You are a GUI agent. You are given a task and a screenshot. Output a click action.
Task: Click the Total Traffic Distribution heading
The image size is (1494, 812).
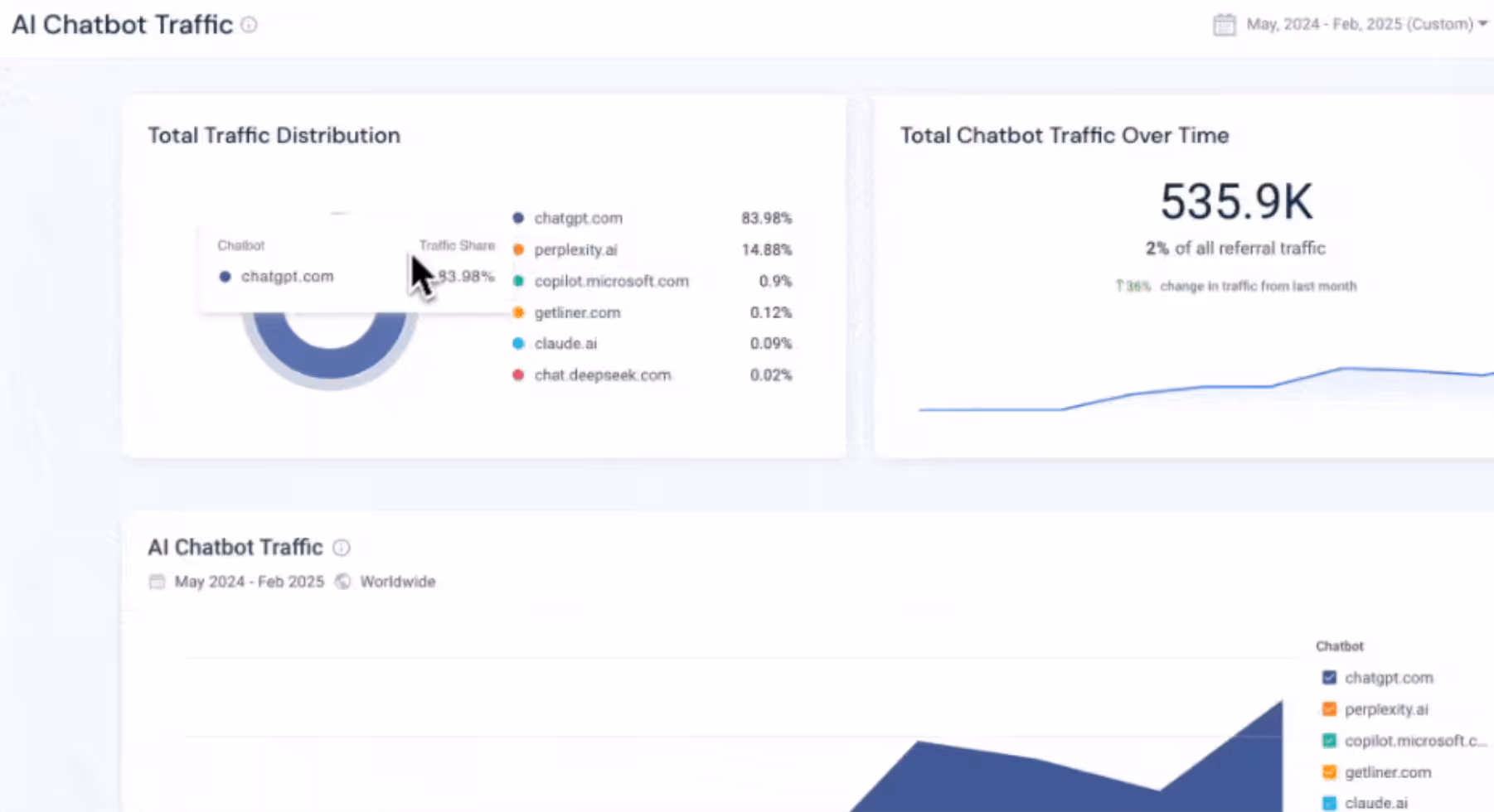click(274, 135)
